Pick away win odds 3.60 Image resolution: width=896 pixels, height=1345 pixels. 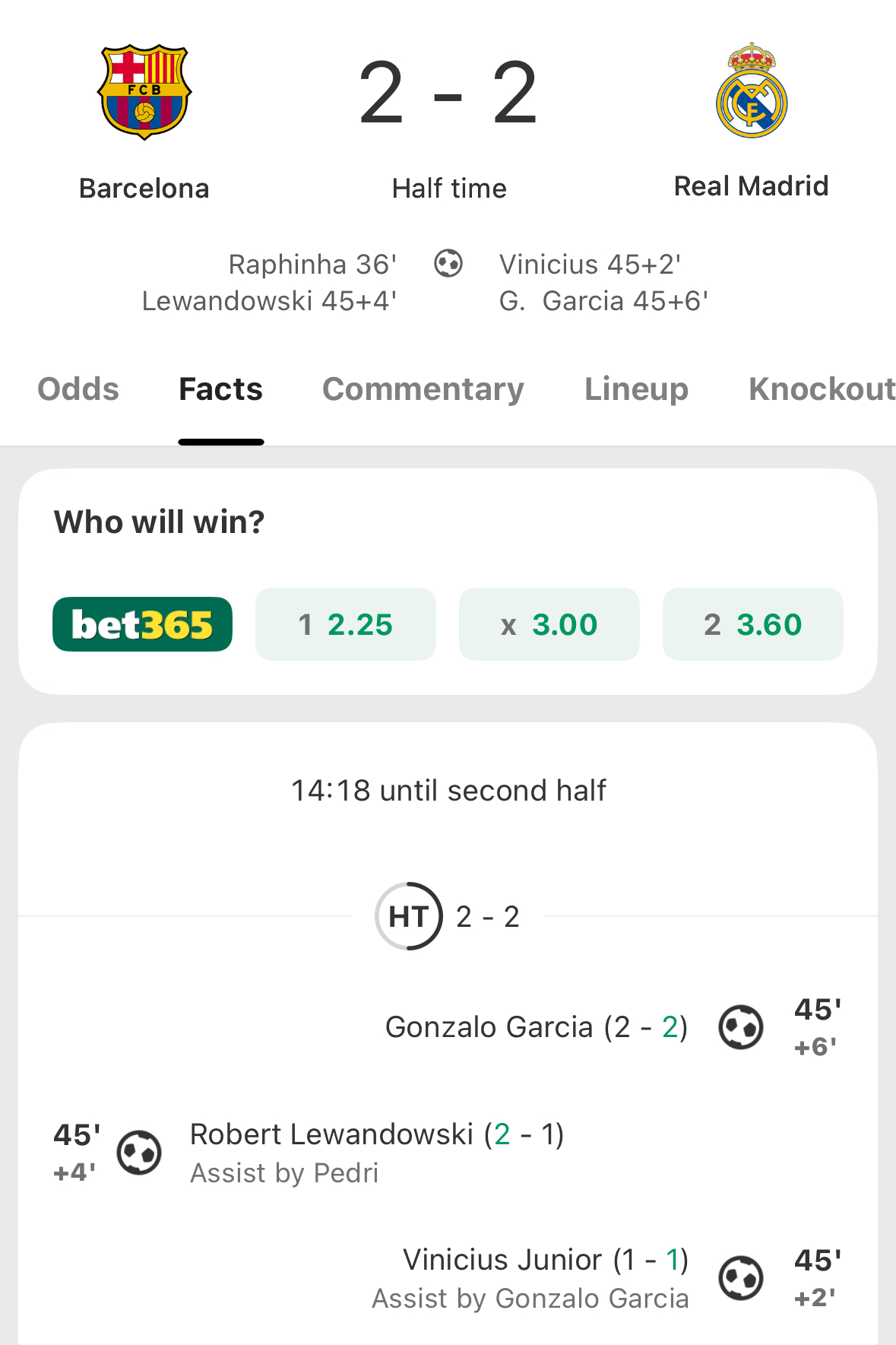(x=752, y=624)
